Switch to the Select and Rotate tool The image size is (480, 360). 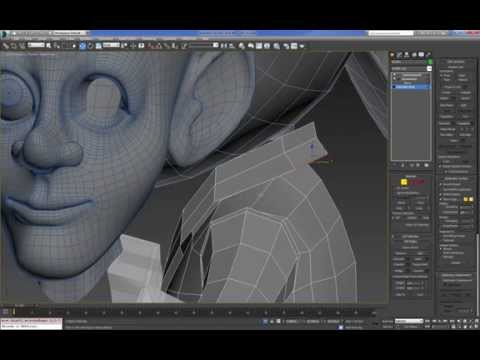click(x=90, y=46)
